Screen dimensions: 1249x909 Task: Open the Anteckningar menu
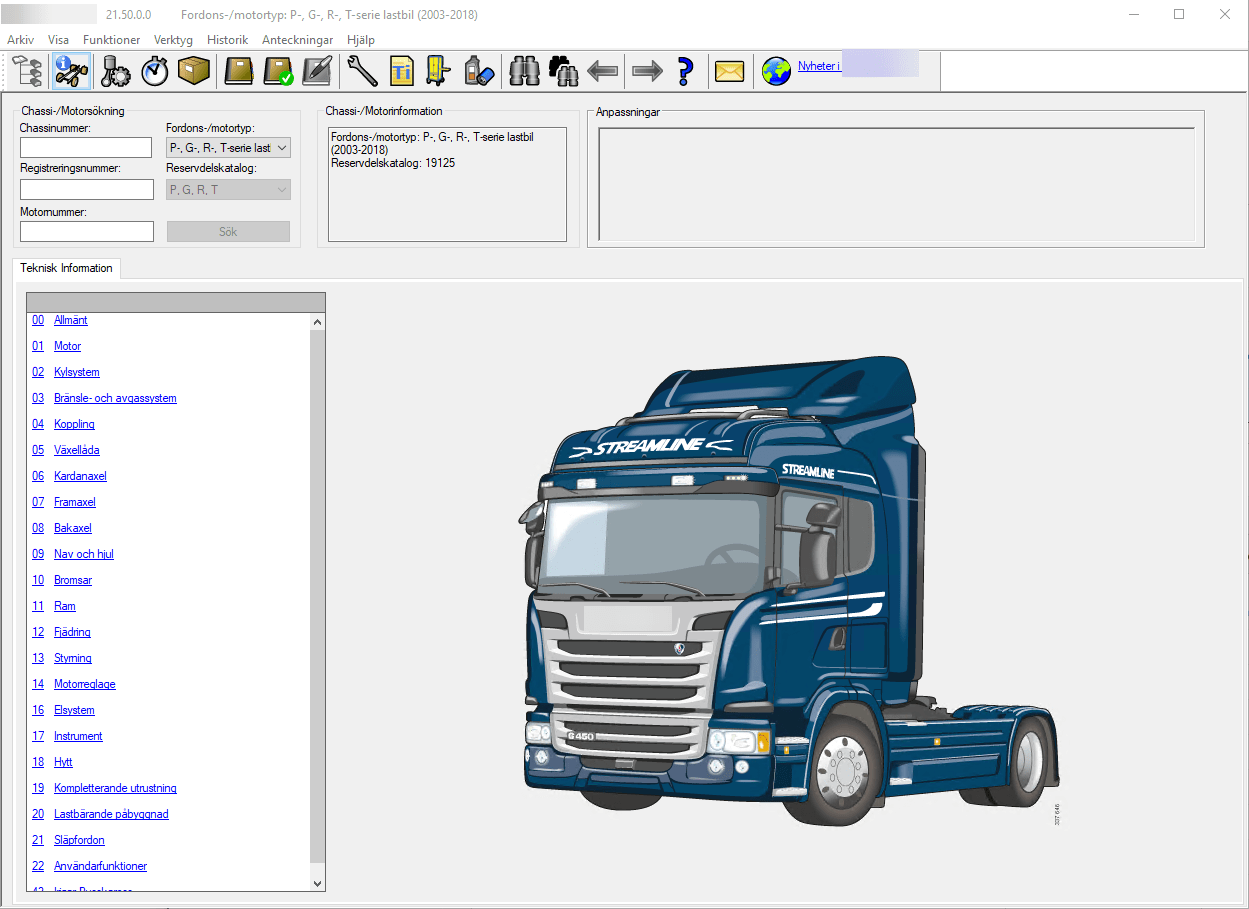click(299, 40)
